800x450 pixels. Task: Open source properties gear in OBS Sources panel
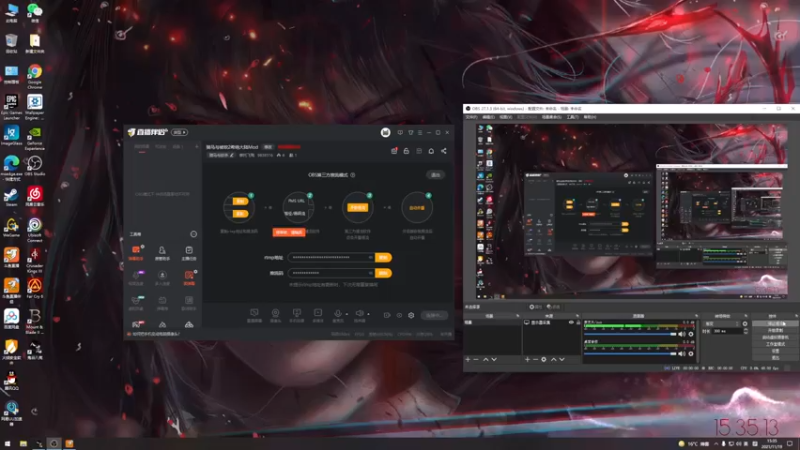coord(544,360)
